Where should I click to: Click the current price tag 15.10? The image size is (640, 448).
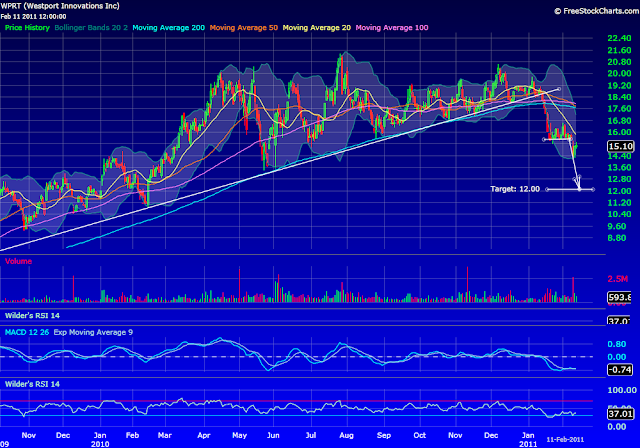point(620,146)
